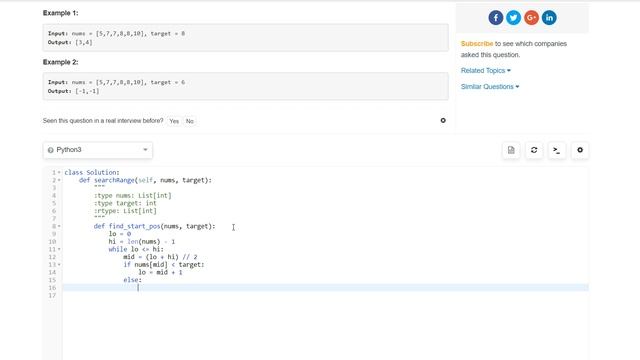Image resolution: width=640 pixels, height=360 pixels.
Task: Collapse code fold at line 1
Action: tap(59, 173)
